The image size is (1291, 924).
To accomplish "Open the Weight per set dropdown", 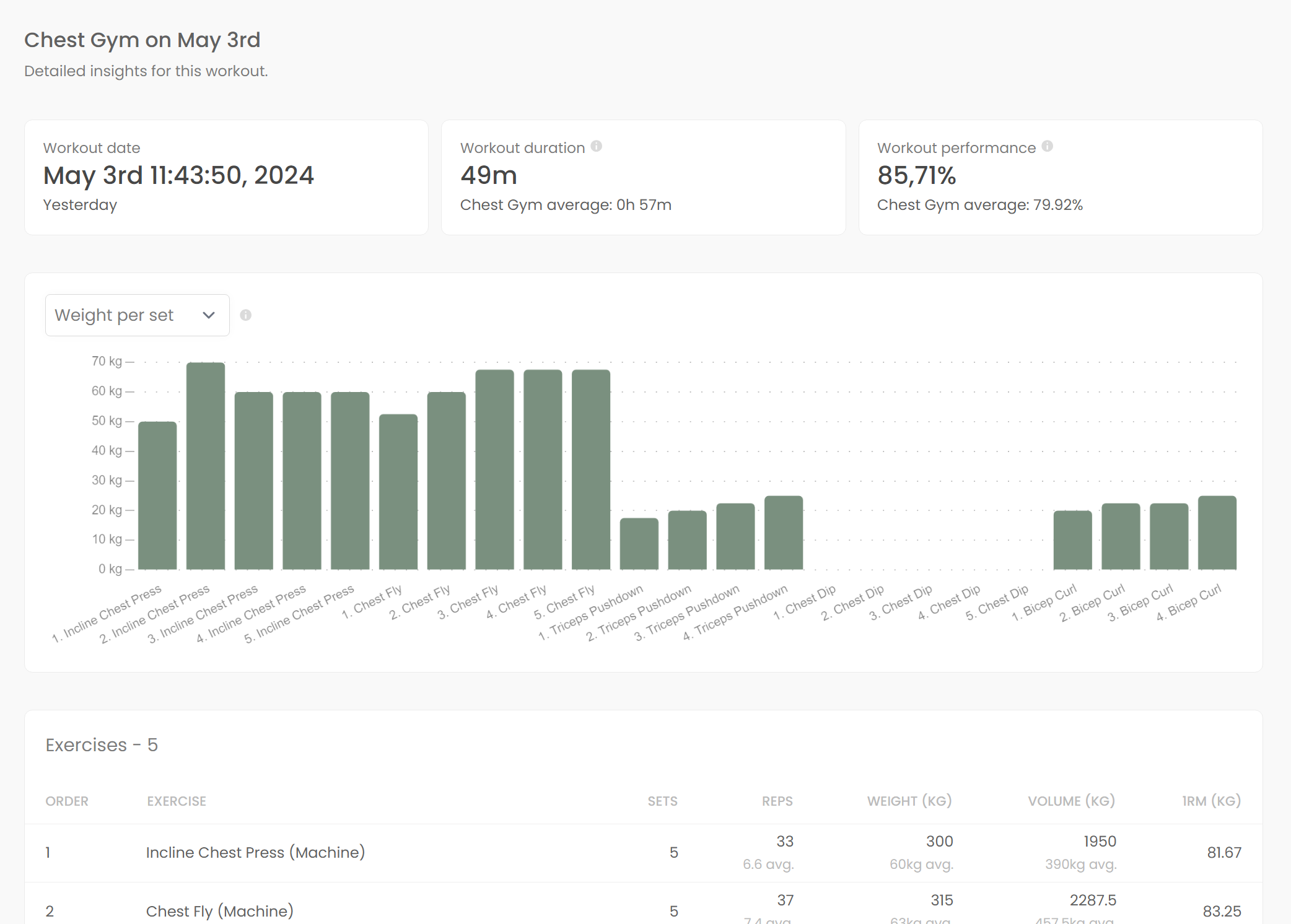I will 137,315.
